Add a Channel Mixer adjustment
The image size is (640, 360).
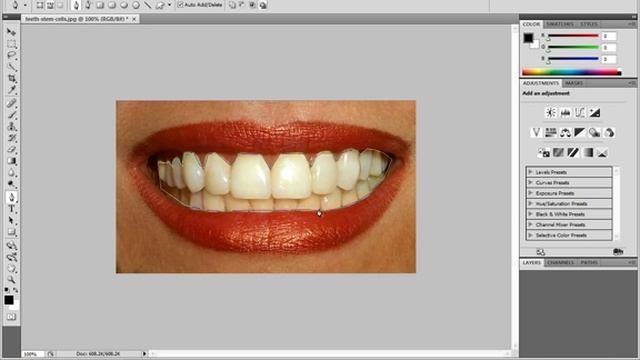(x=609, y=133)
